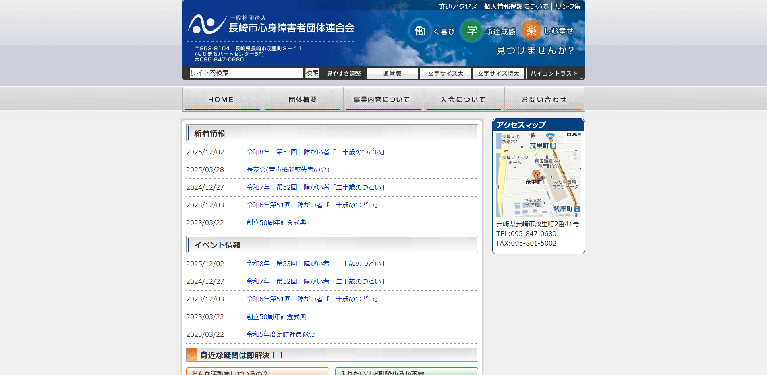Click the green-bordered box at bottom right
This screenshot has height=375, width=767.
point(406,371)
